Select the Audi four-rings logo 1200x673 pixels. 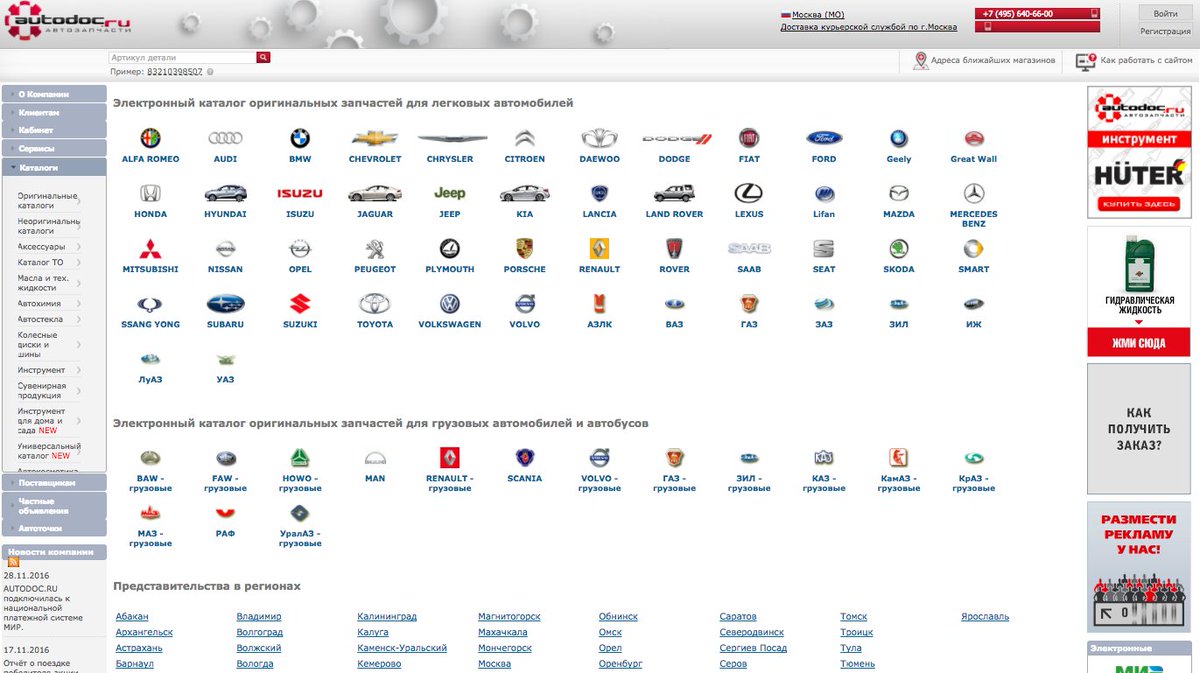pos(225,138)
